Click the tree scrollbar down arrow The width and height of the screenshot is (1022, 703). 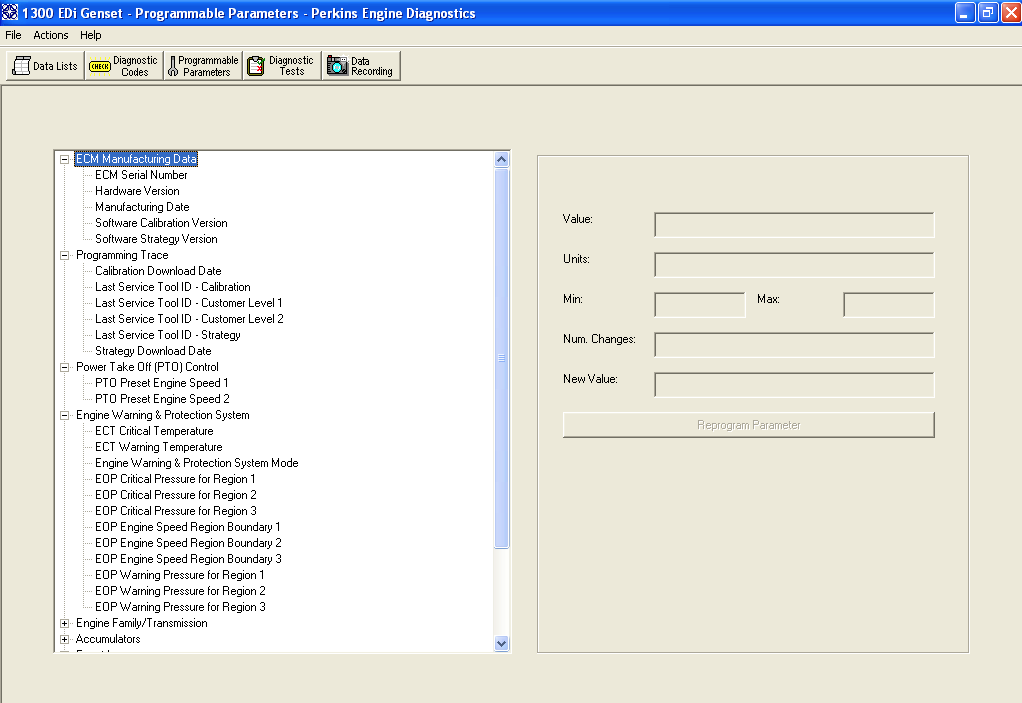(501, 644)
